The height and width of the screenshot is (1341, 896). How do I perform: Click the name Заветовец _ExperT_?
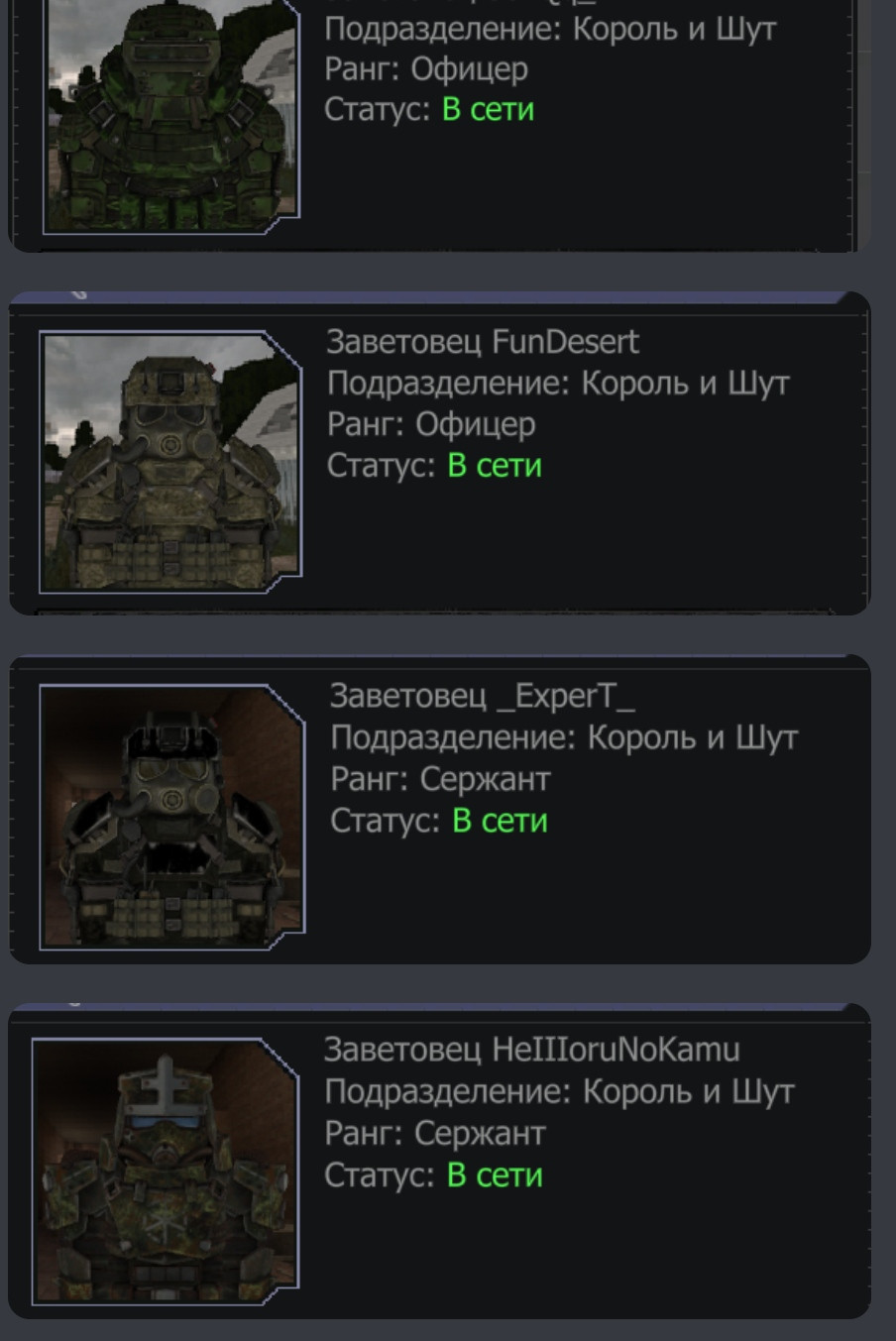[482, 696]
